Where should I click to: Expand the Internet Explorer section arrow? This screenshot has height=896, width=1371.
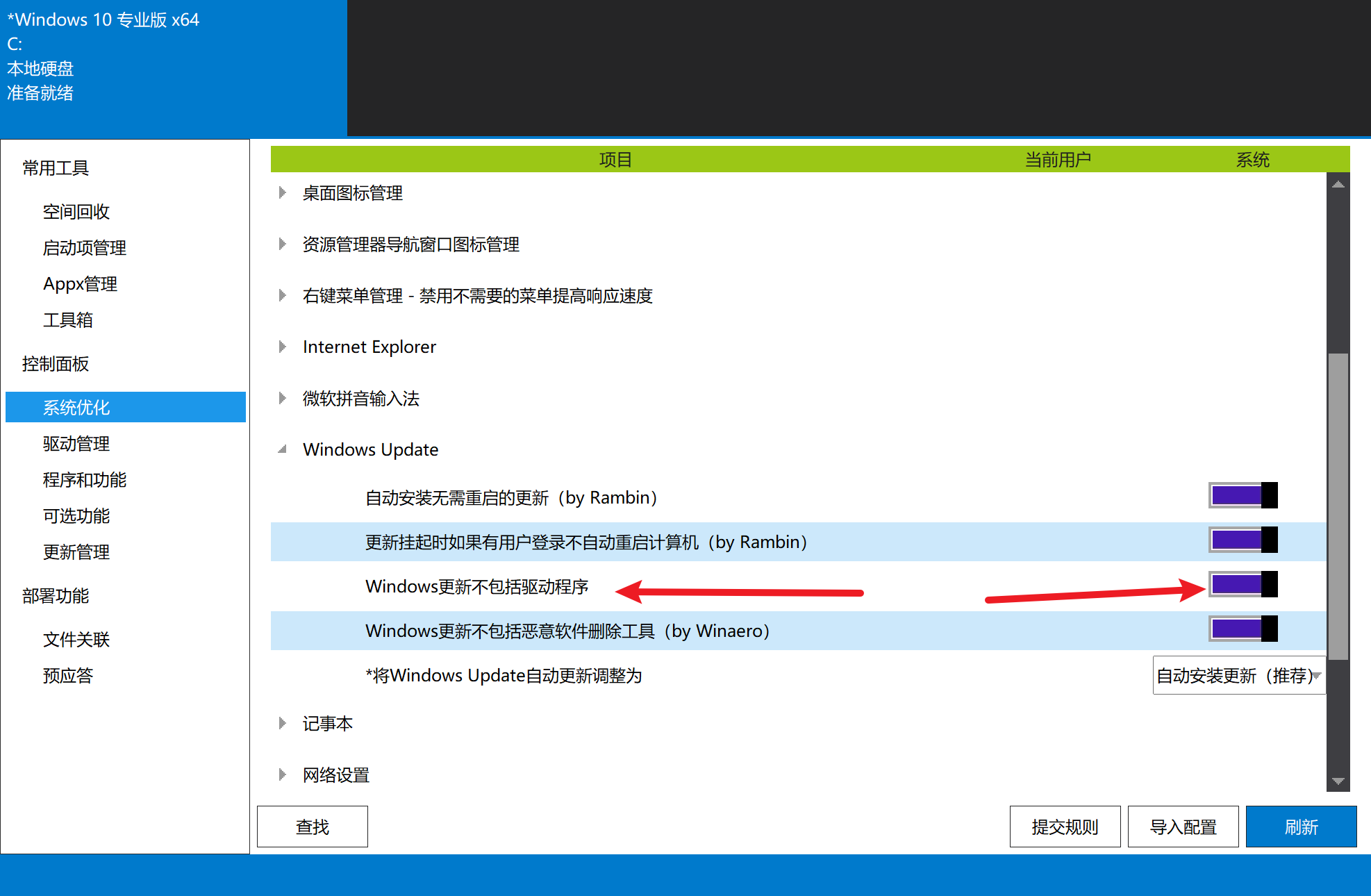click(282, 347)
